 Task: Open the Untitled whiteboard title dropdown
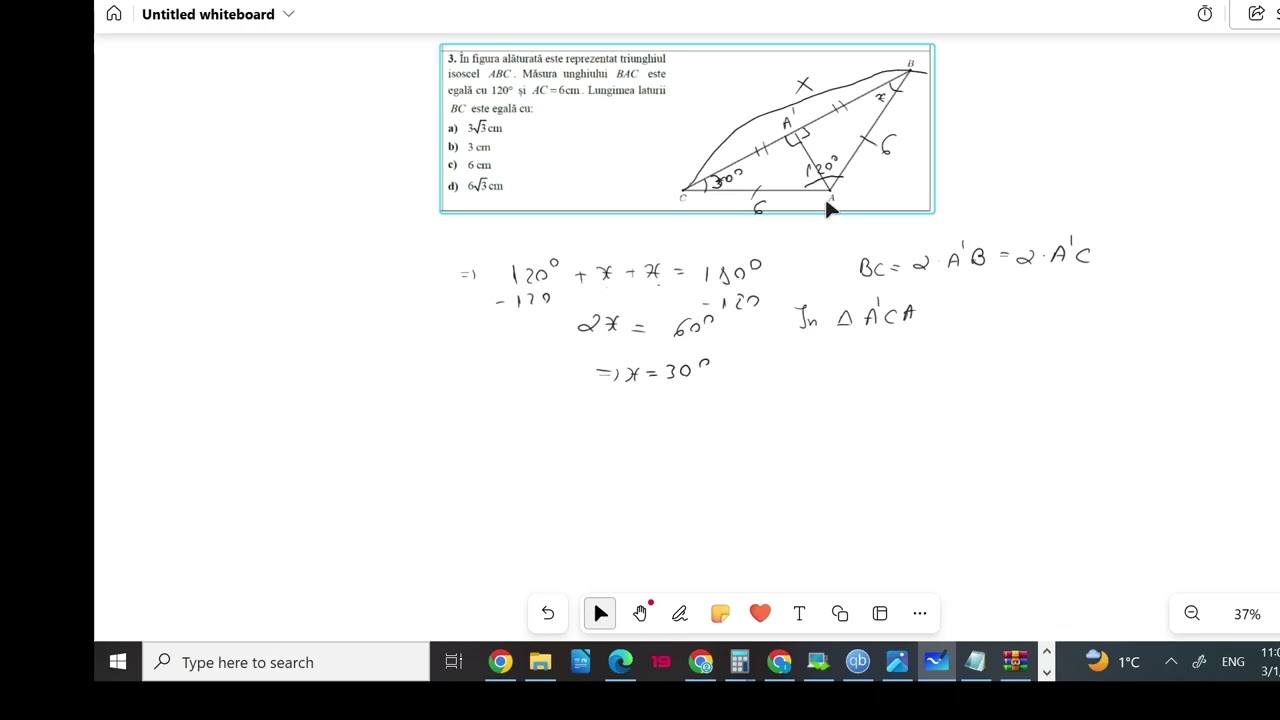pyautogui.click(x=289, y=14)
